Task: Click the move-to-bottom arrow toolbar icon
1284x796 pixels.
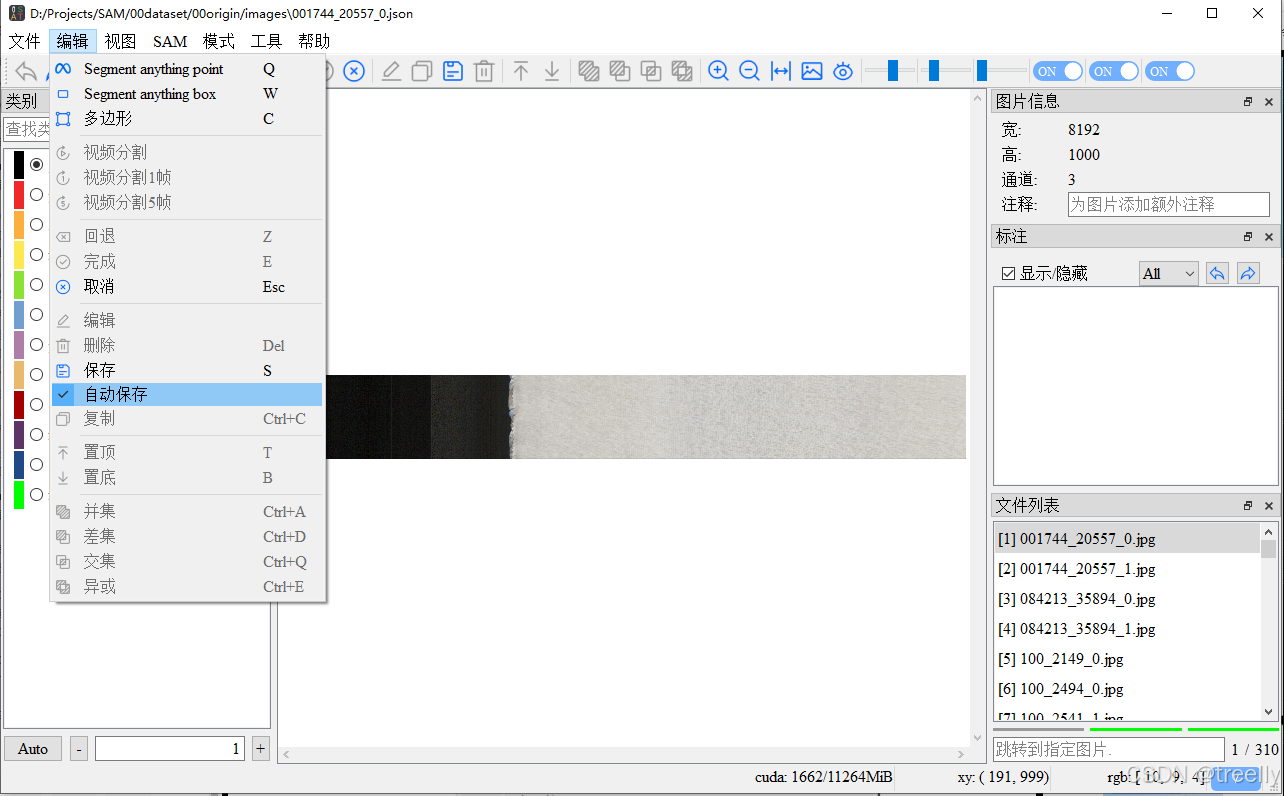Action: click(x=552, y=71)
